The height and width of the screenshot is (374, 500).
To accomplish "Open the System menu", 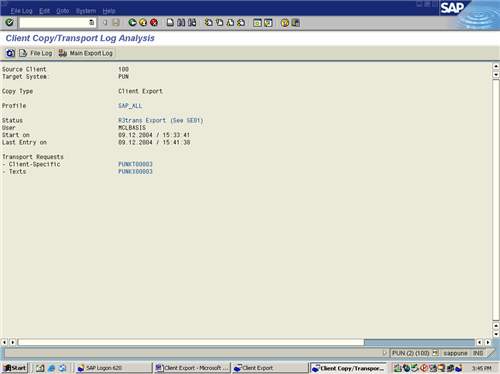I will pos(86,11).
